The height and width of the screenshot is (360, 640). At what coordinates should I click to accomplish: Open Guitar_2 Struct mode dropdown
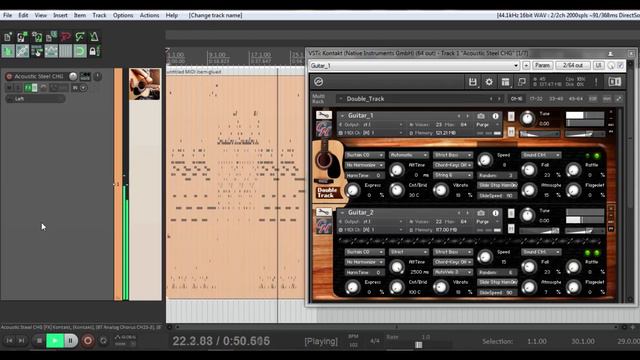(x=408, y=252)
